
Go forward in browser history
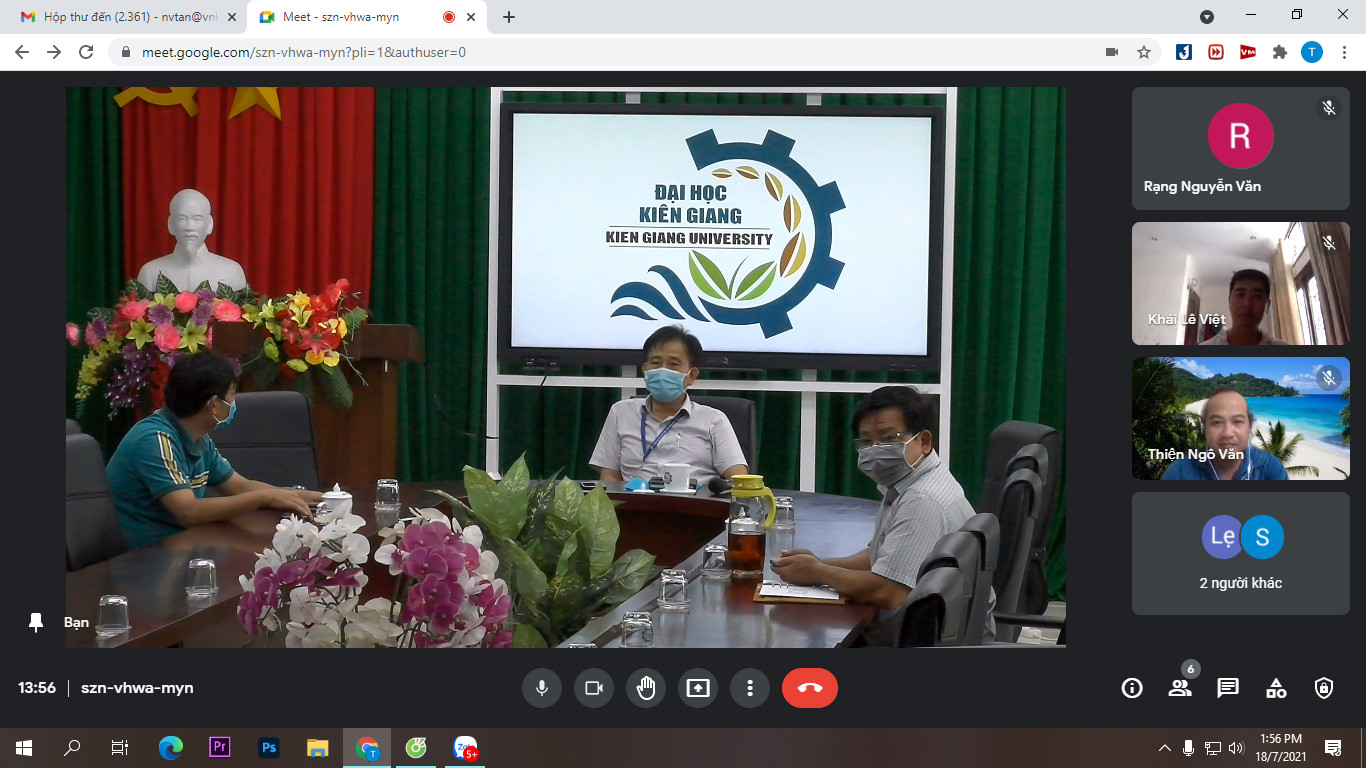[54, 52]
